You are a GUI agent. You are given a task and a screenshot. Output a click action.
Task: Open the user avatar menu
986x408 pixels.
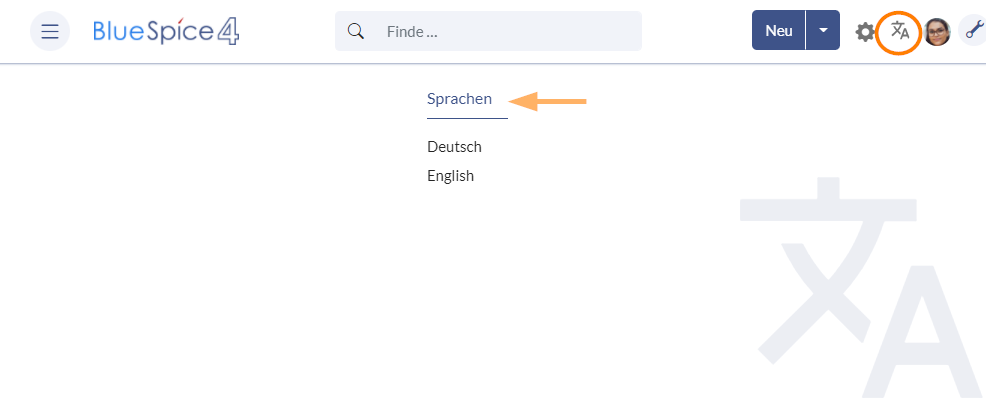[936, 31]
